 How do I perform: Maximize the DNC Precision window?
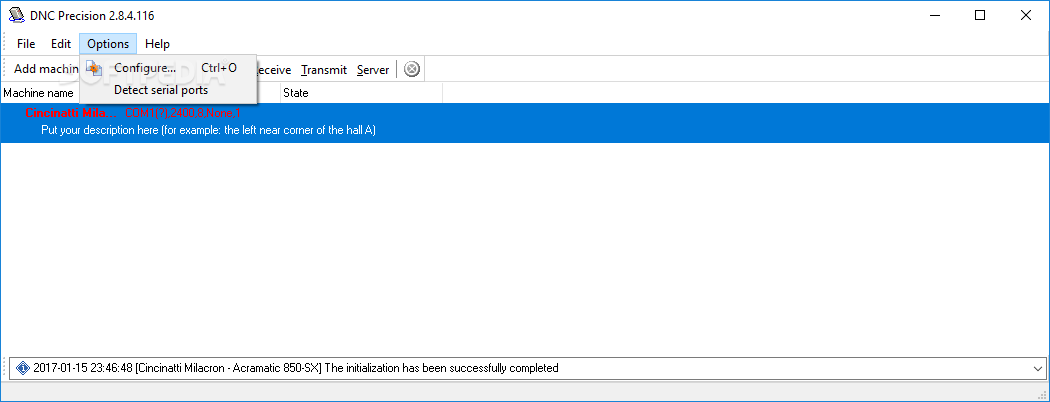(980, 15)
